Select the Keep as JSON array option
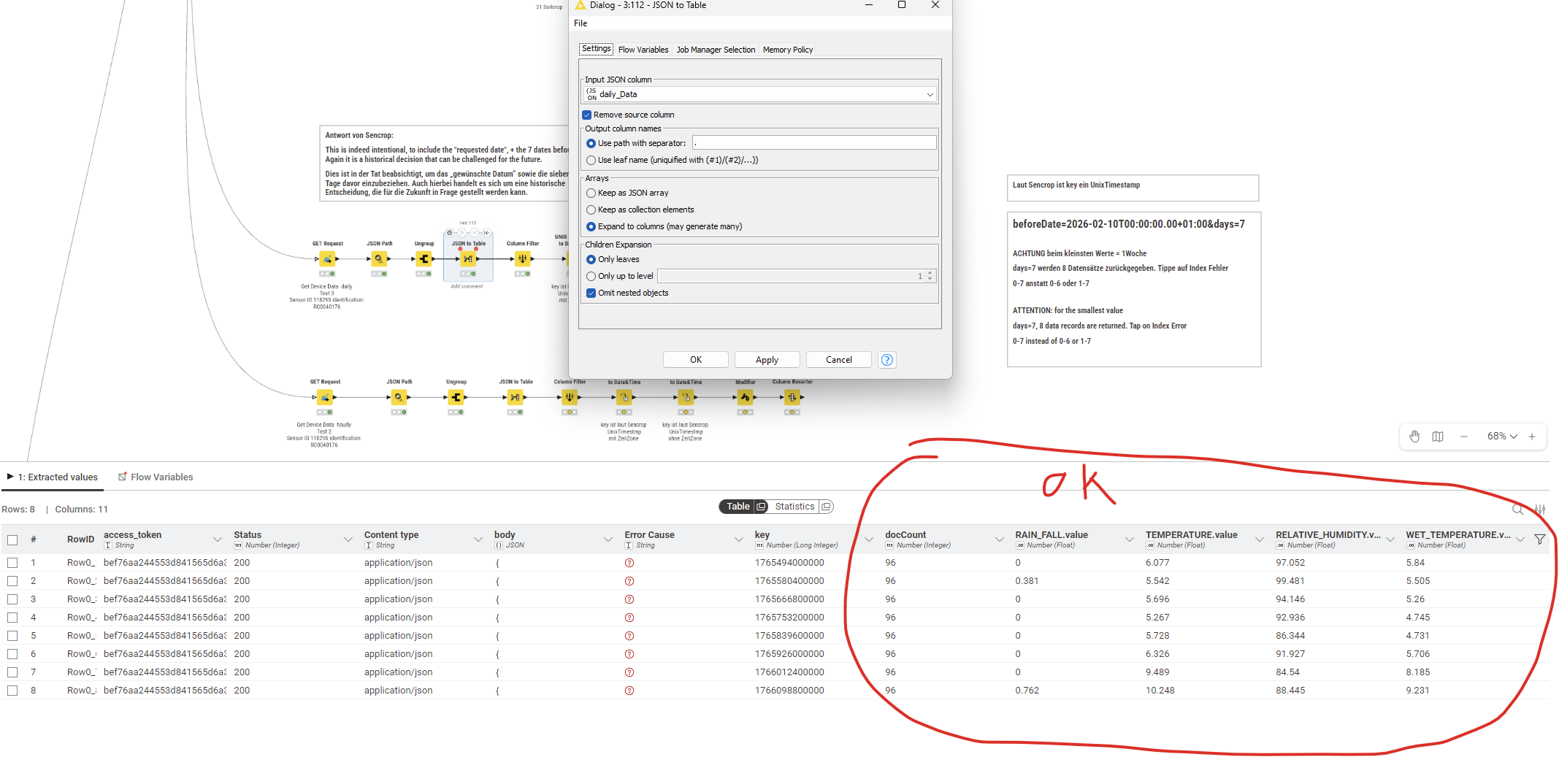This screenshot has width=1559, height=784. coord(591,193)
